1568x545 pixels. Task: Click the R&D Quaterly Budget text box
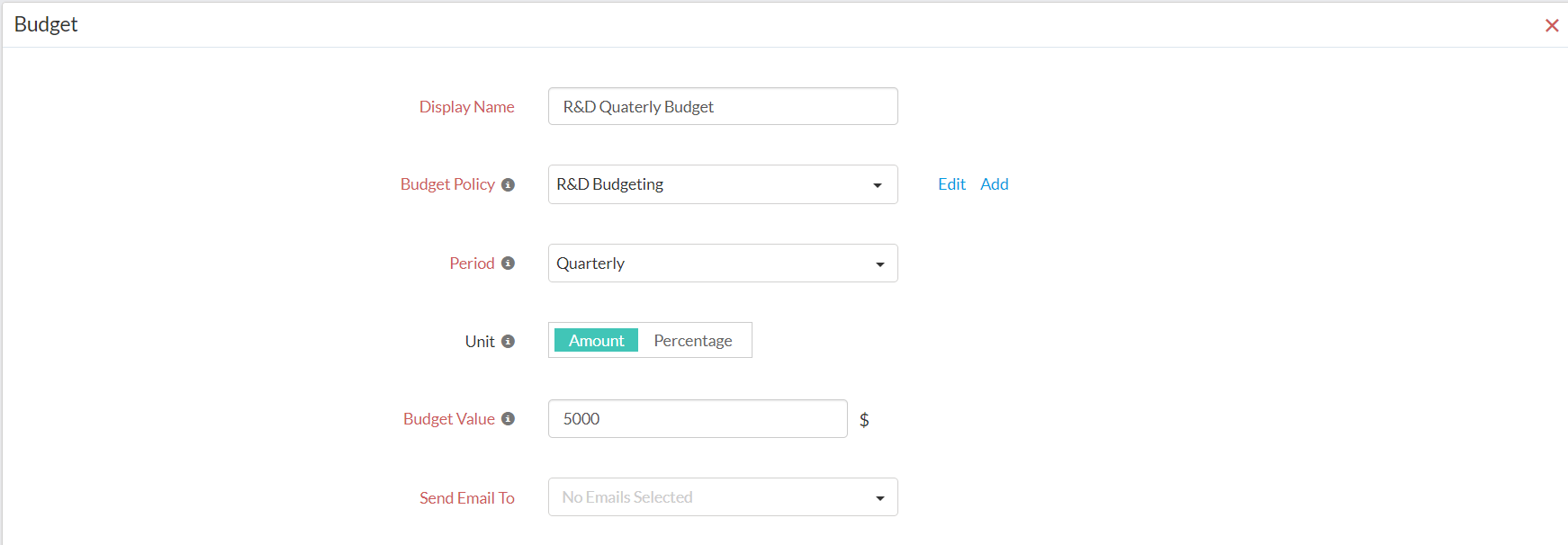[722, 106]
